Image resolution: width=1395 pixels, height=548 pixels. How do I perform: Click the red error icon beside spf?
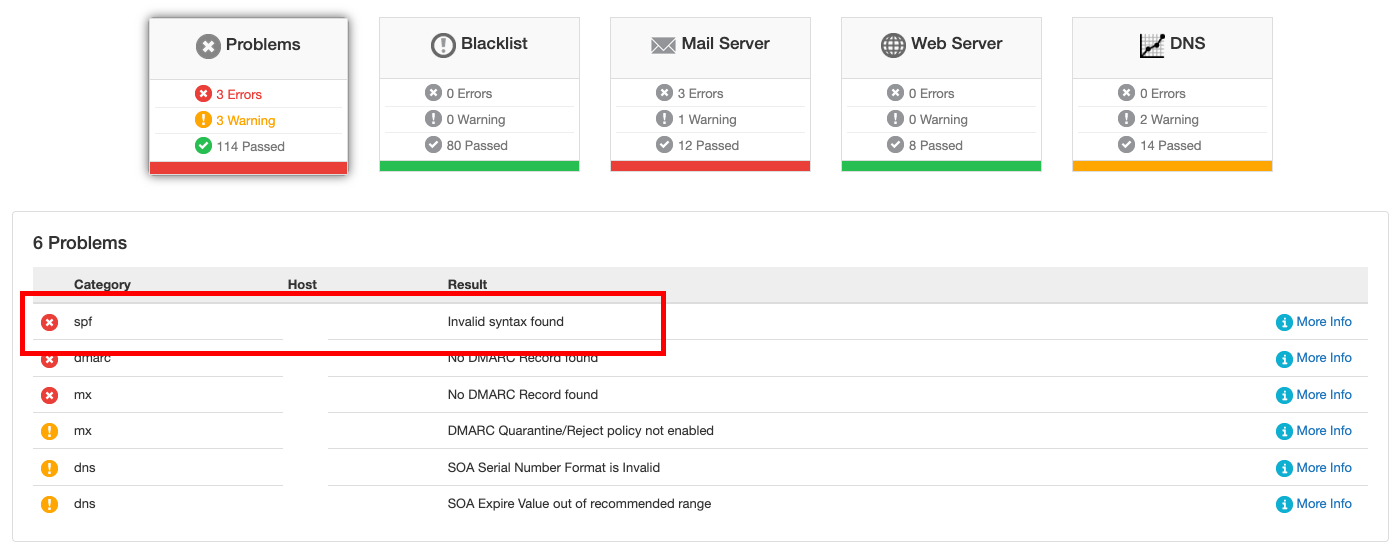point(49,322)
